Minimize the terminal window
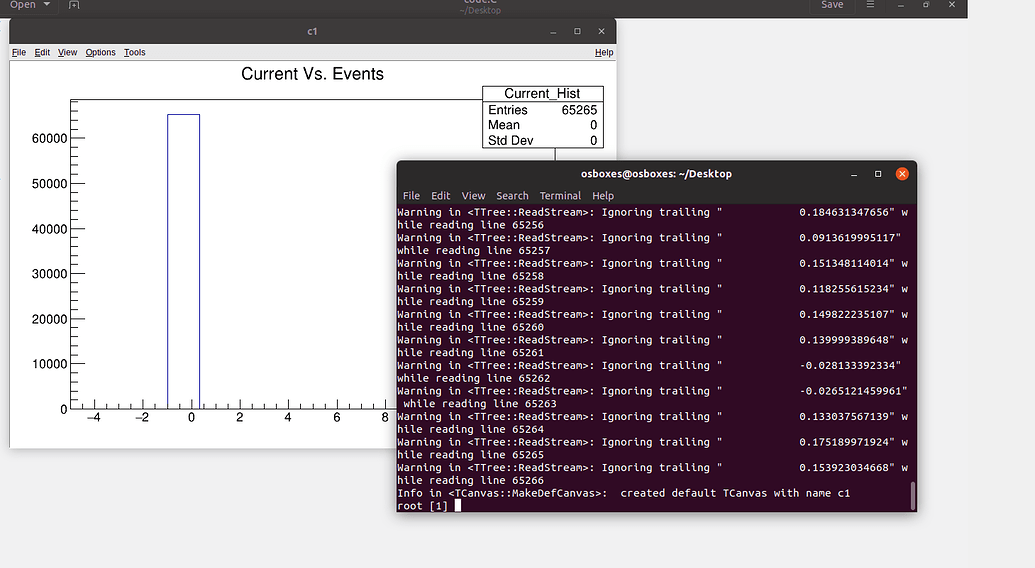The width and height of the screenshot is (1035, 568). tap(854, 173)
